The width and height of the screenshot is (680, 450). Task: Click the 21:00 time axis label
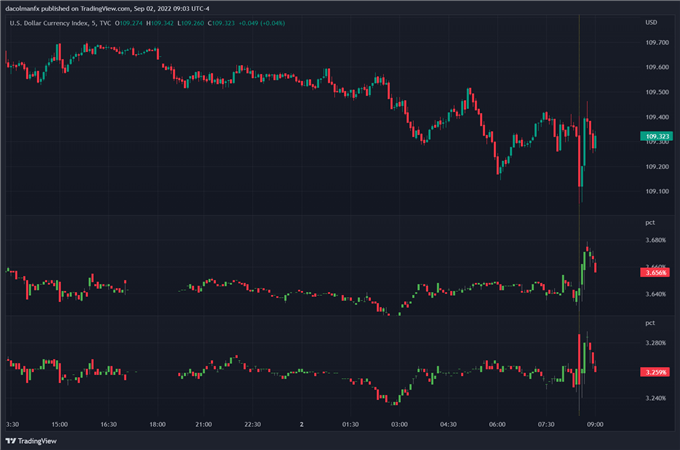pos(203,424)
